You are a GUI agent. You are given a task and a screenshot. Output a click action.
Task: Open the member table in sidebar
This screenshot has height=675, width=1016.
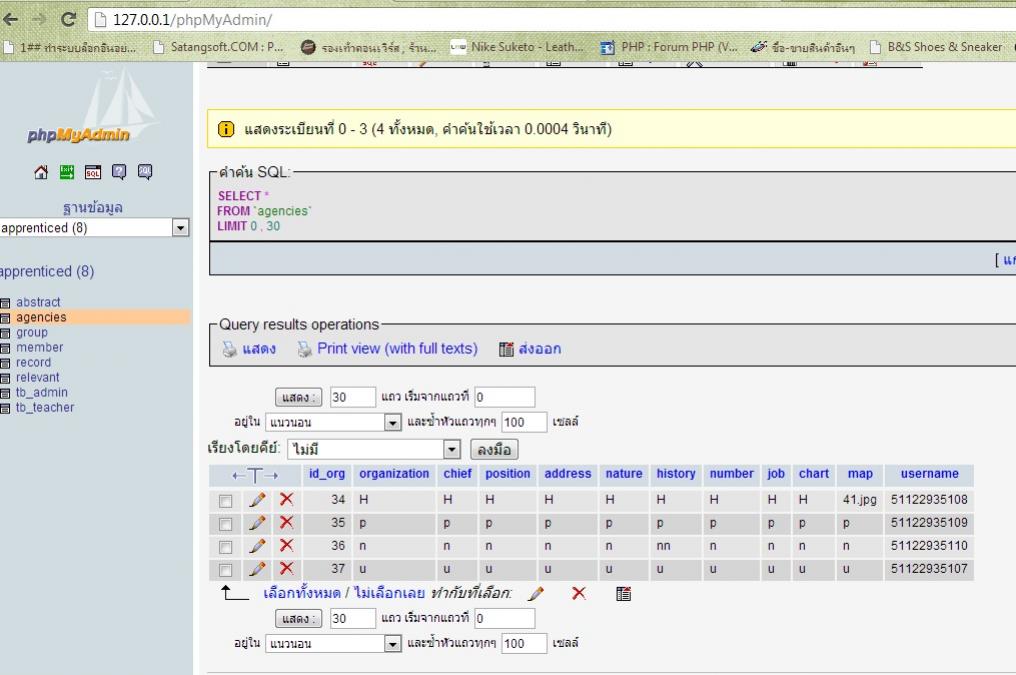click(x=39, y=348)
